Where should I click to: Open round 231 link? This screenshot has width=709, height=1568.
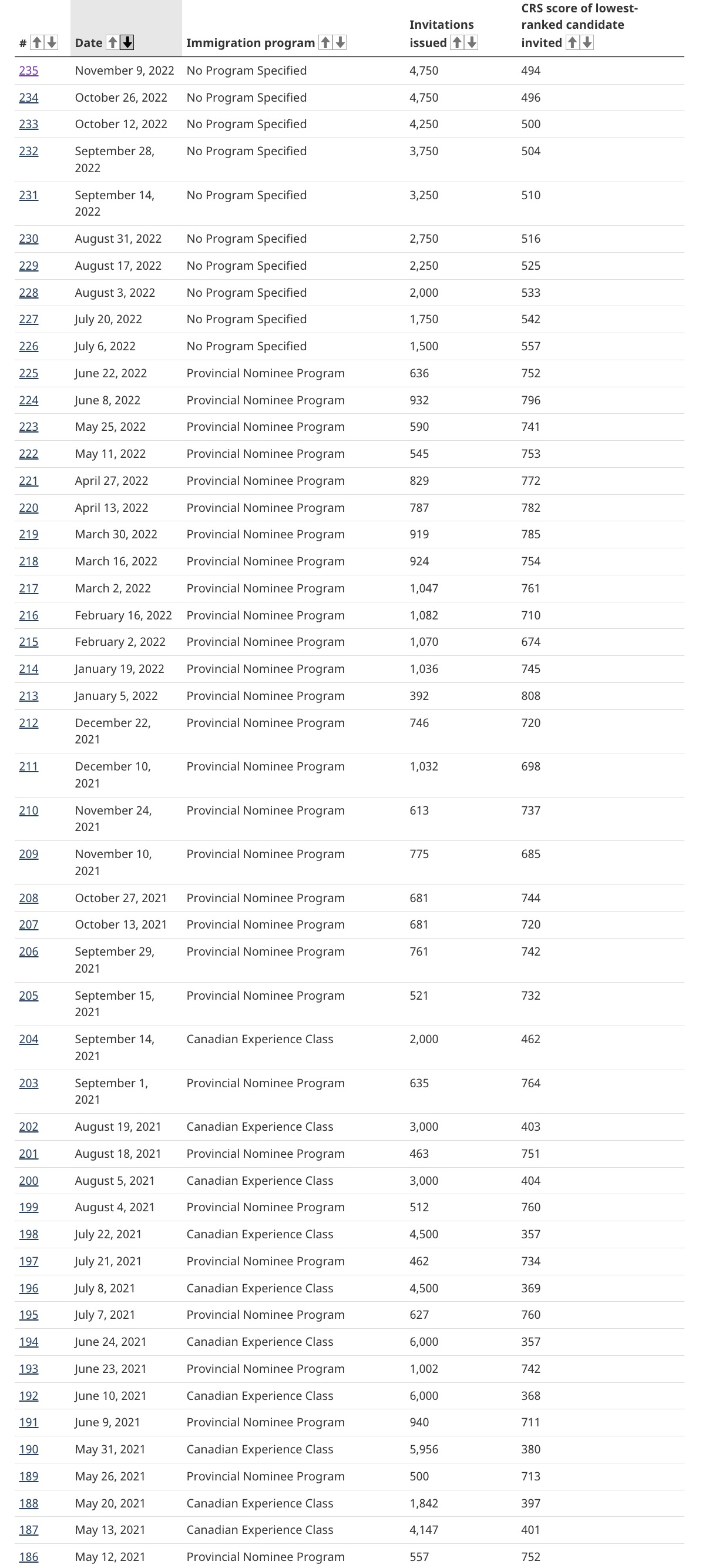coord(29,195)
